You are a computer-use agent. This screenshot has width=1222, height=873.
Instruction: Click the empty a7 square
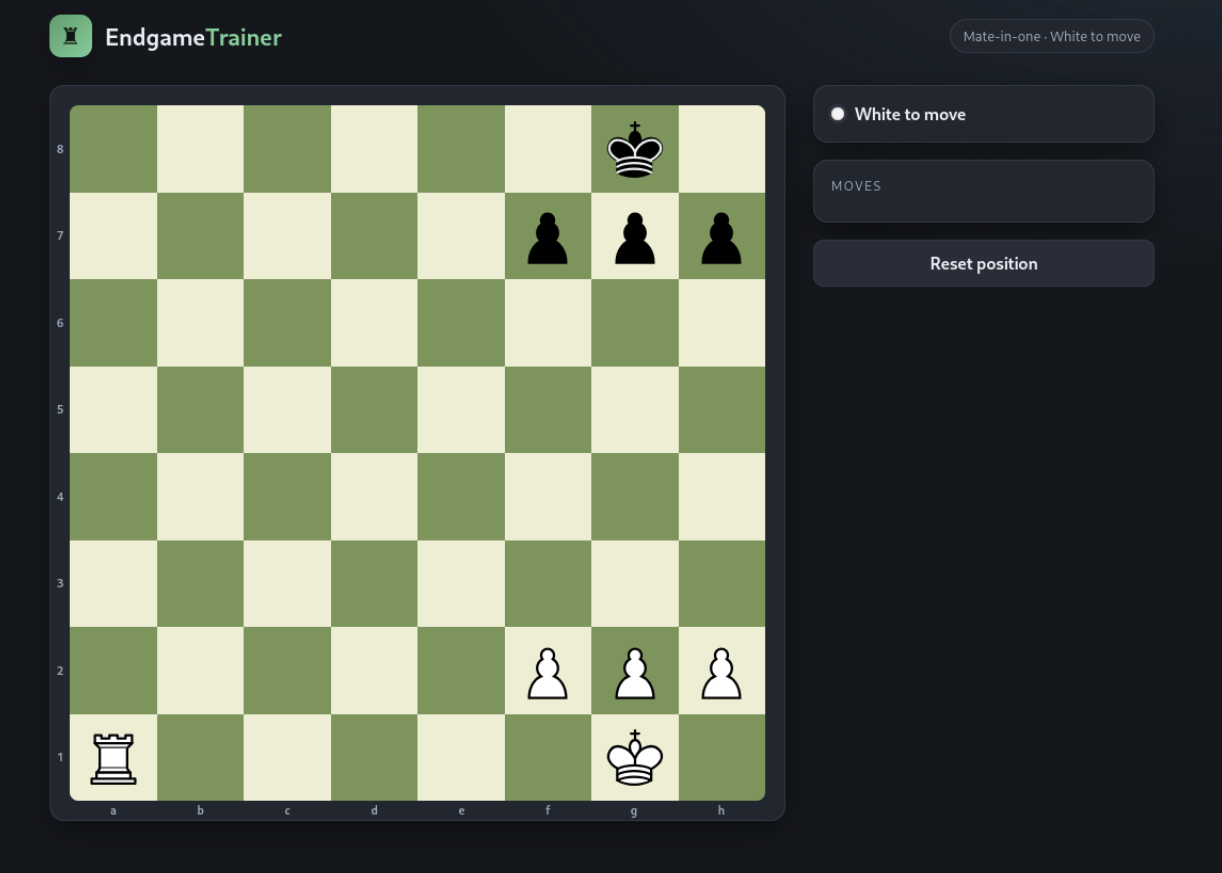point(113,236)
